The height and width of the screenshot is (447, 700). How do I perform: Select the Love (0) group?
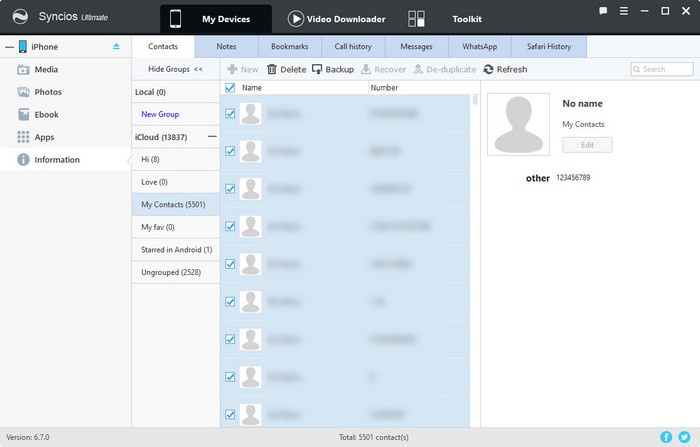176,182
